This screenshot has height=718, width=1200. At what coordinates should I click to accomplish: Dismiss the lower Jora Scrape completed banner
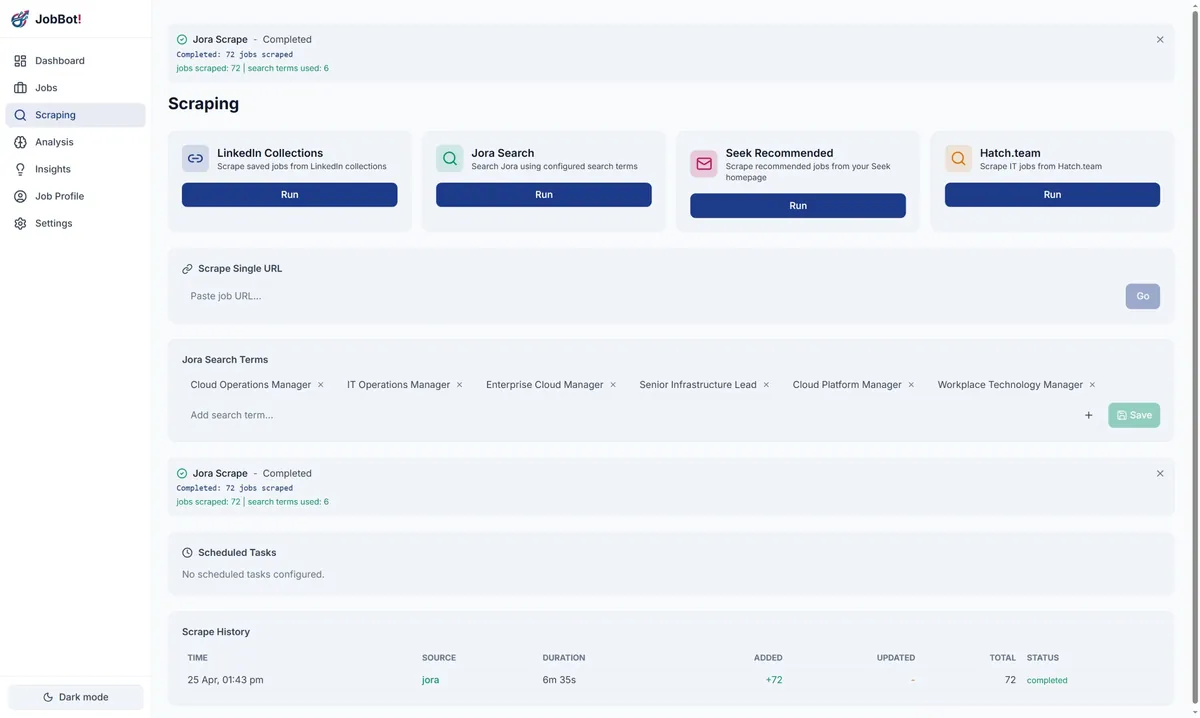click(x=1160, y=474)
